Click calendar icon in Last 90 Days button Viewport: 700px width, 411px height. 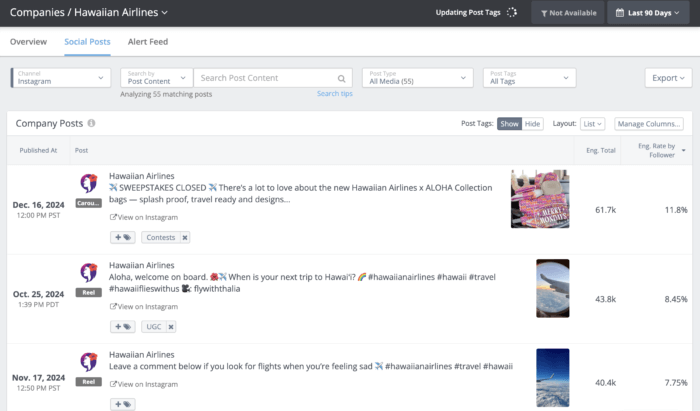pyautogui.click(x=620, y=12)
